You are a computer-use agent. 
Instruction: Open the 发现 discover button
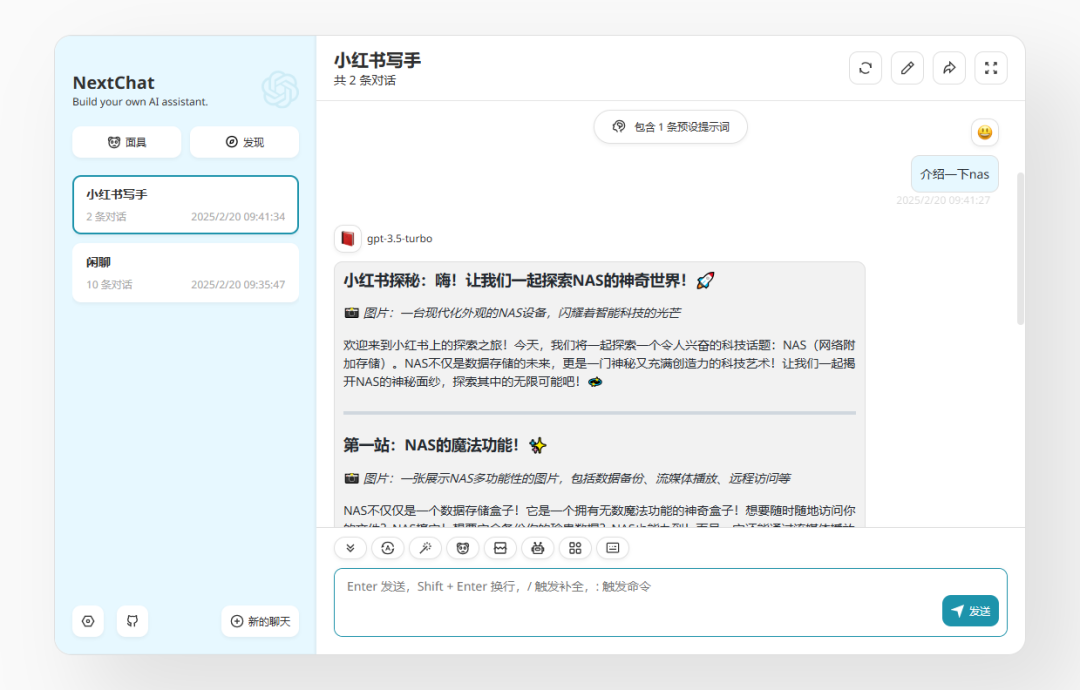click(245, 142)
